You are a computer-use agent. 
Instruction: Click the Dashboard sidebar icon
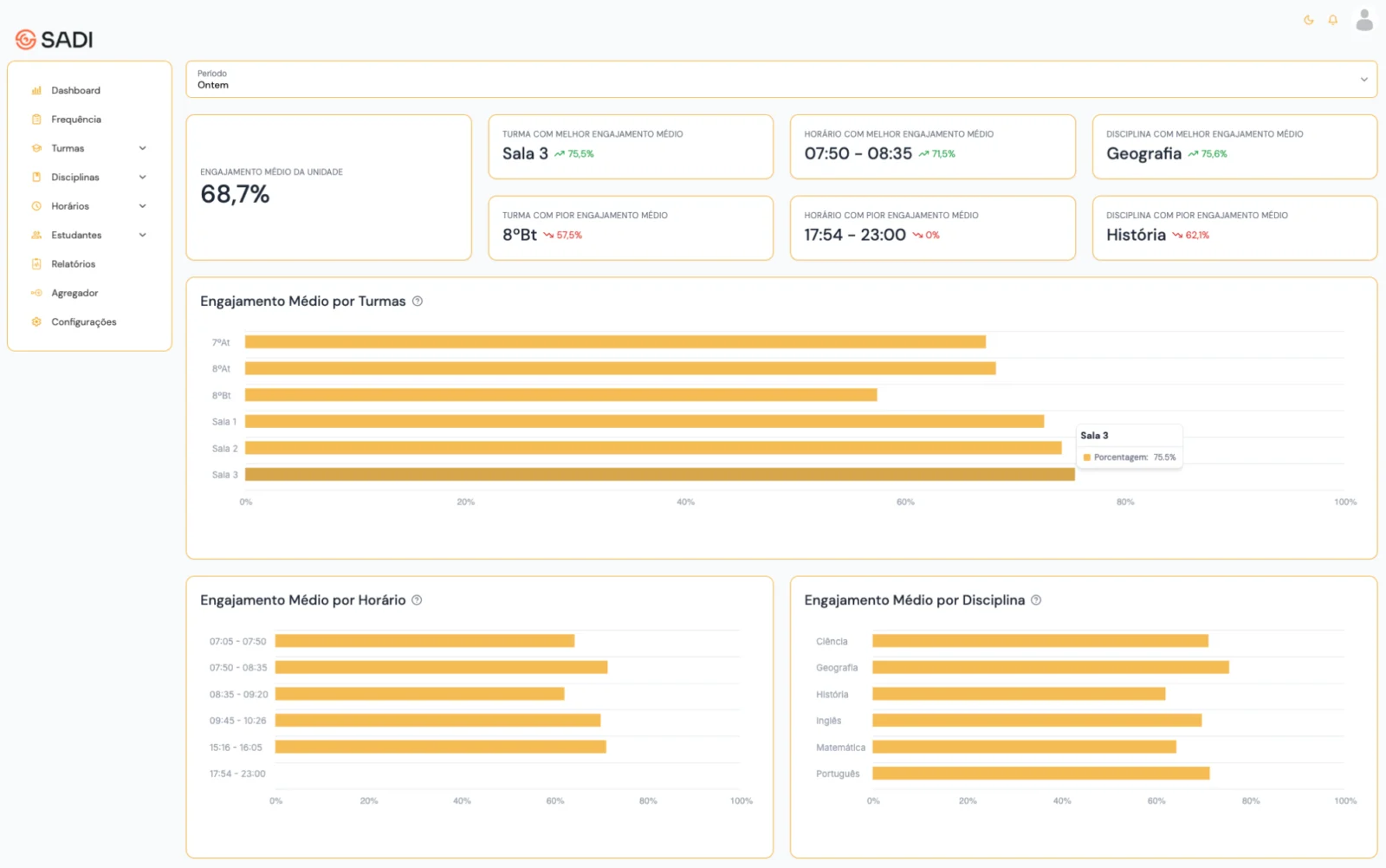[36, 90]
